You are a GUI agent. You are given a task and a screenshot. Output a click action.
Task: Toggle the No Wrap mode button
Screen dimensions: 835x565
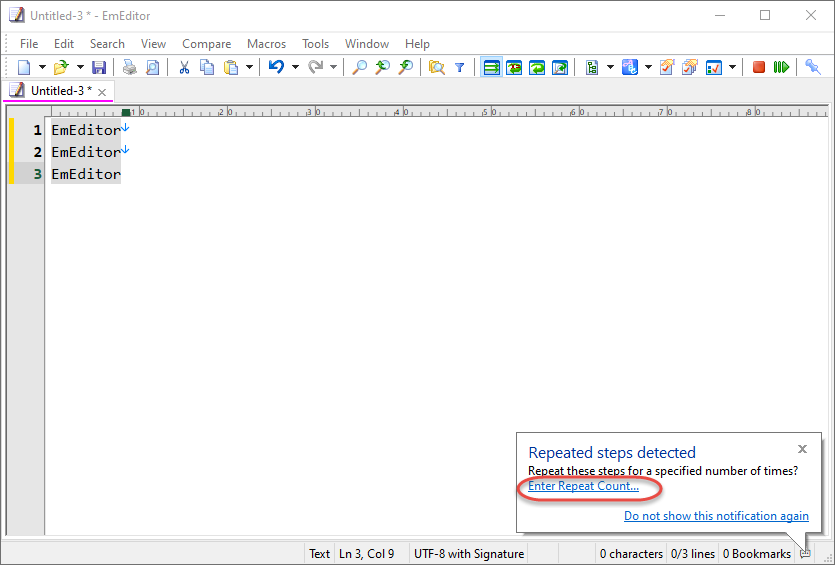pos(492,68)
